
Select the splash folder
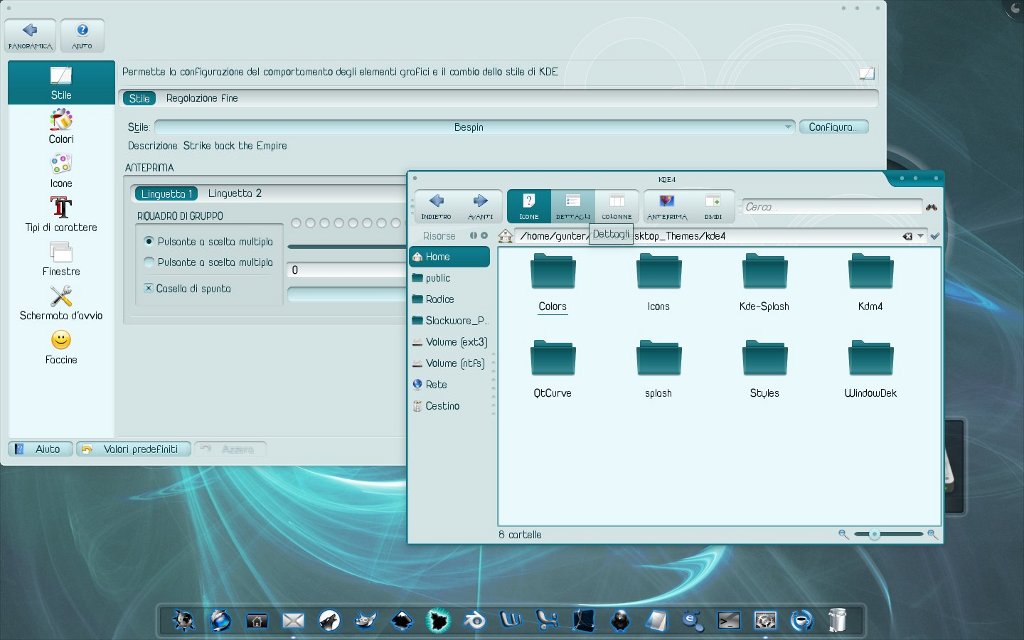[x=658, y=370]
